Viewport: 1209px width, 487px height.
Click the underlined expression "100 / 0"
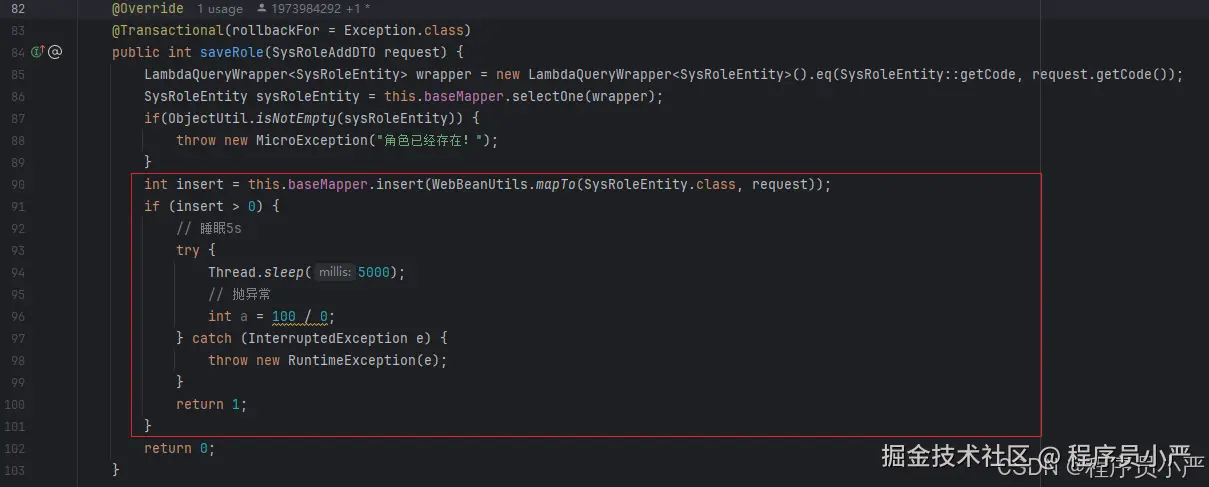[x=300, y=316]
